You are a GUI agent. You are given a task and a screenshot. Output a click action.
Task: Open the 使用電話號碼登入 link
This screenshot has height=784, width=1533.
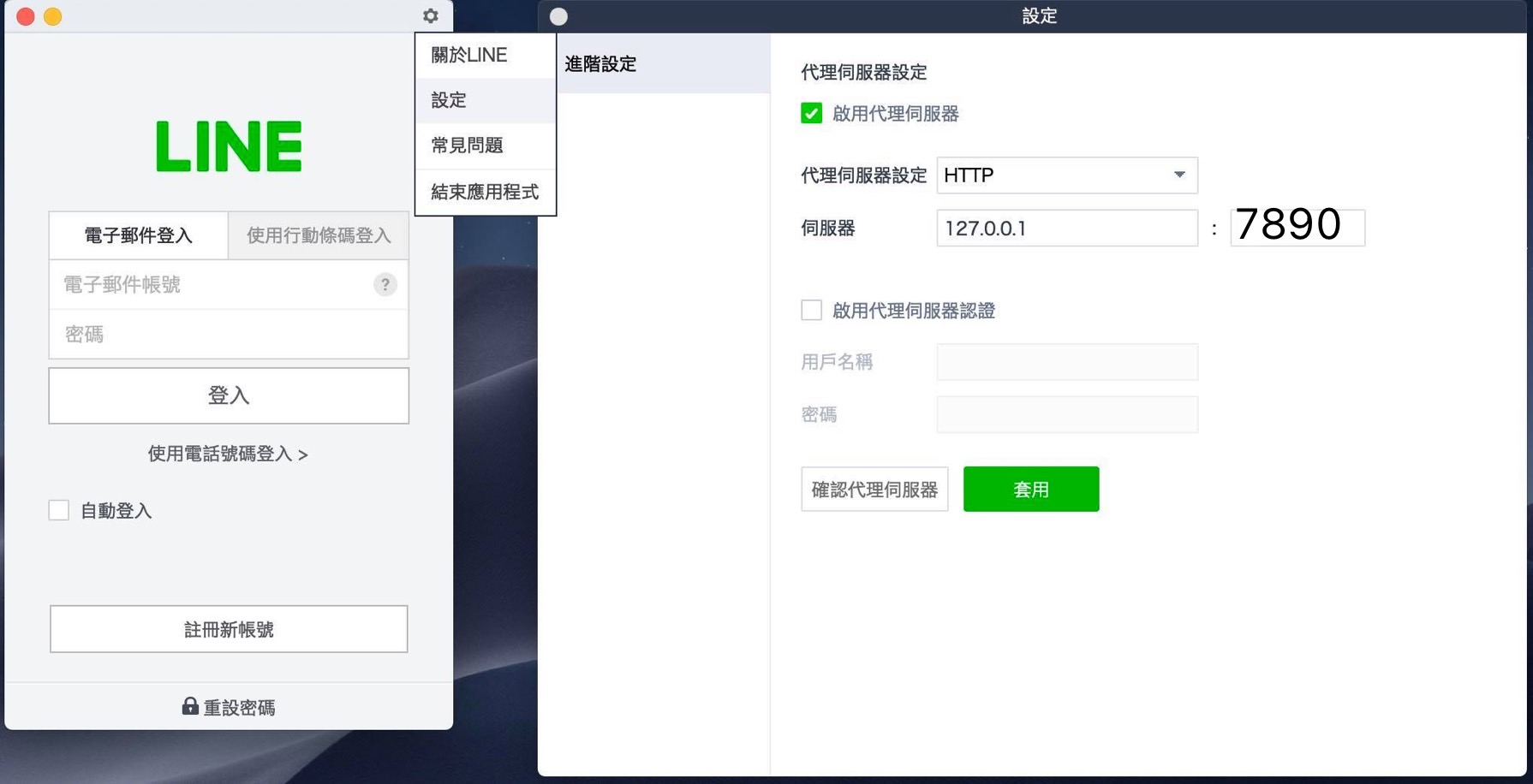[x=228, y=454]
